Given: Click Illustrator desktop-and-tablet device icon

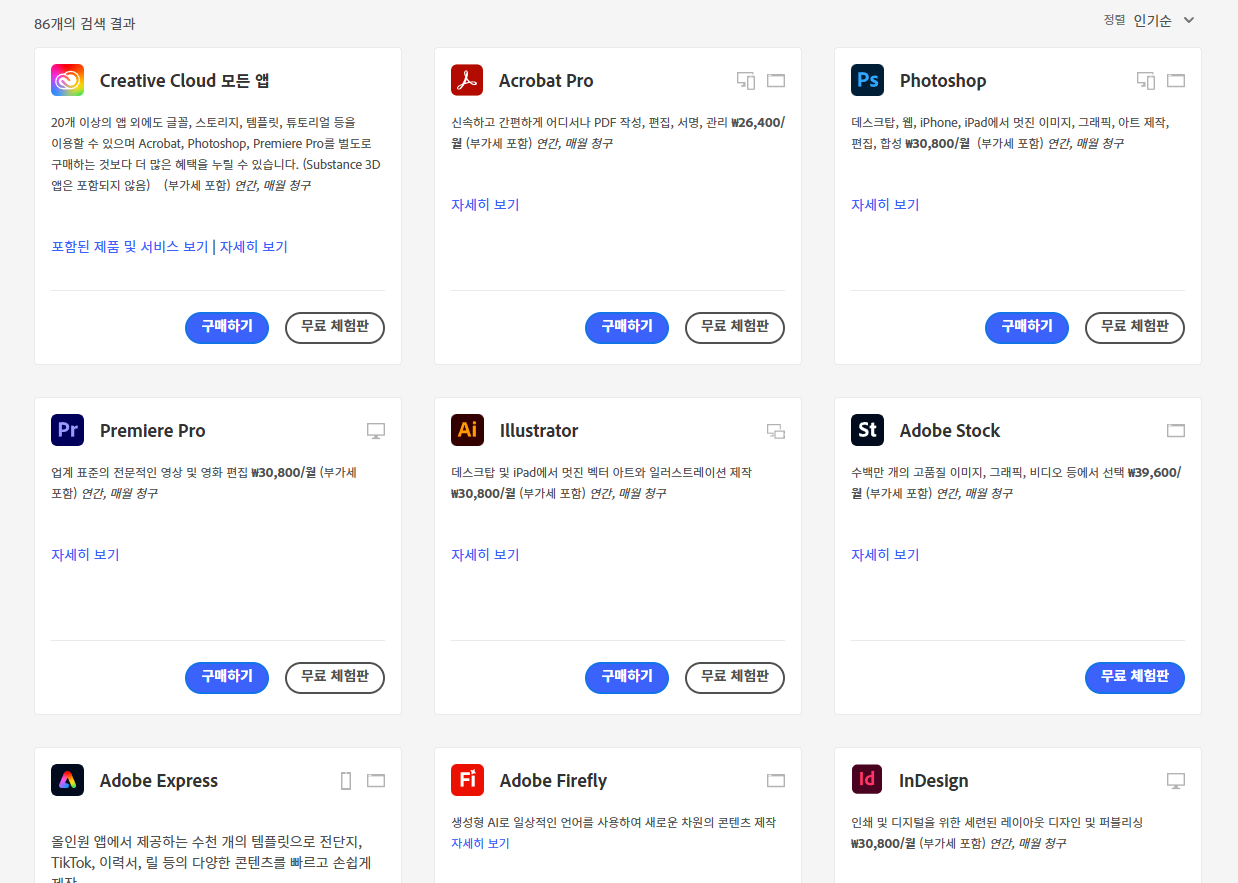Looking at the screenshot, I should coord(776,431).
